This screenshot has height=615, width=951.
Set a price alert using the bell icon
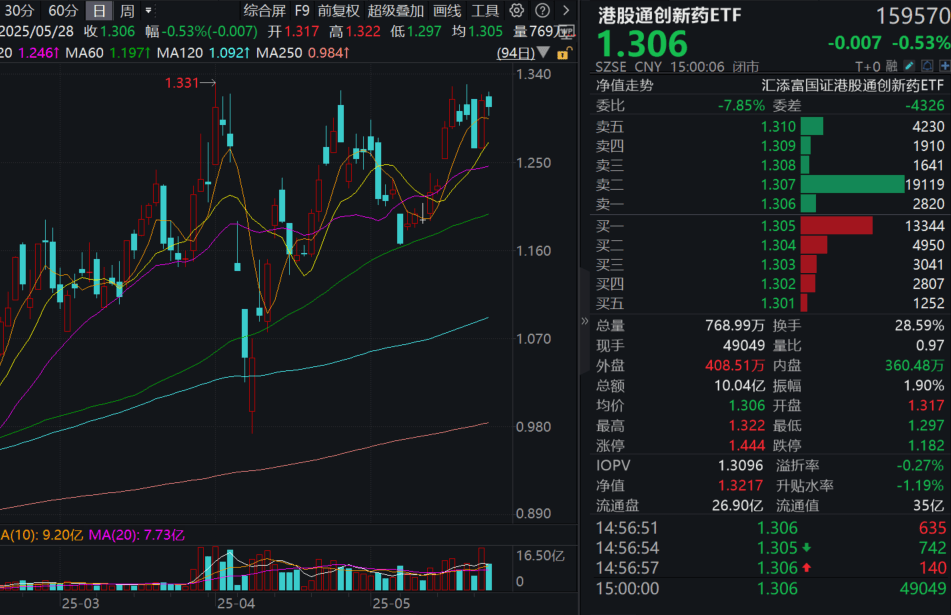click(x=928, y=66)
